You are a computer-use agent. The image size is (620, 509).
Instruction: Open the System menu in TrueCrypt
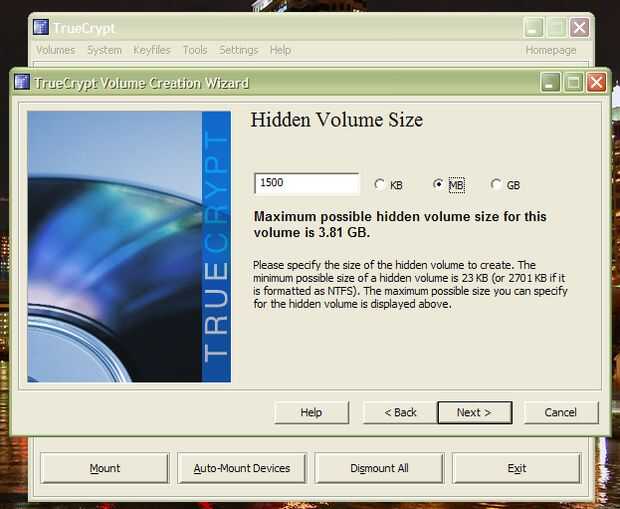click(x=104, y=50)
